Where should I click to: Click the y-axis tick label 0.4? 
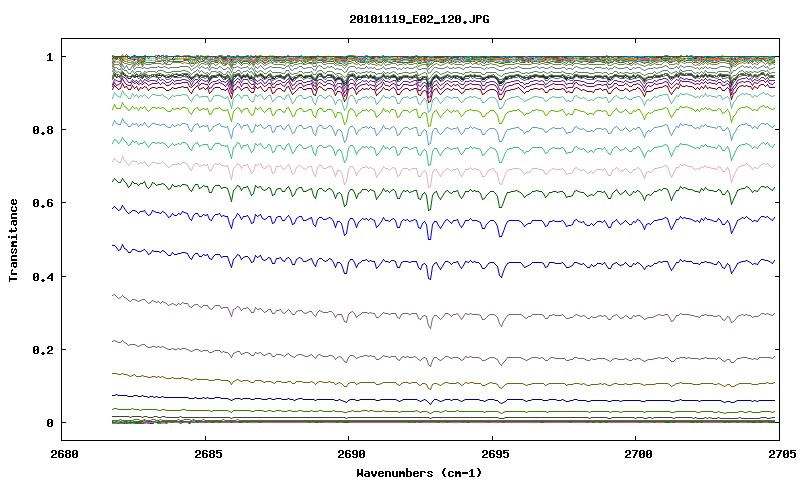[x=43, y=277]
